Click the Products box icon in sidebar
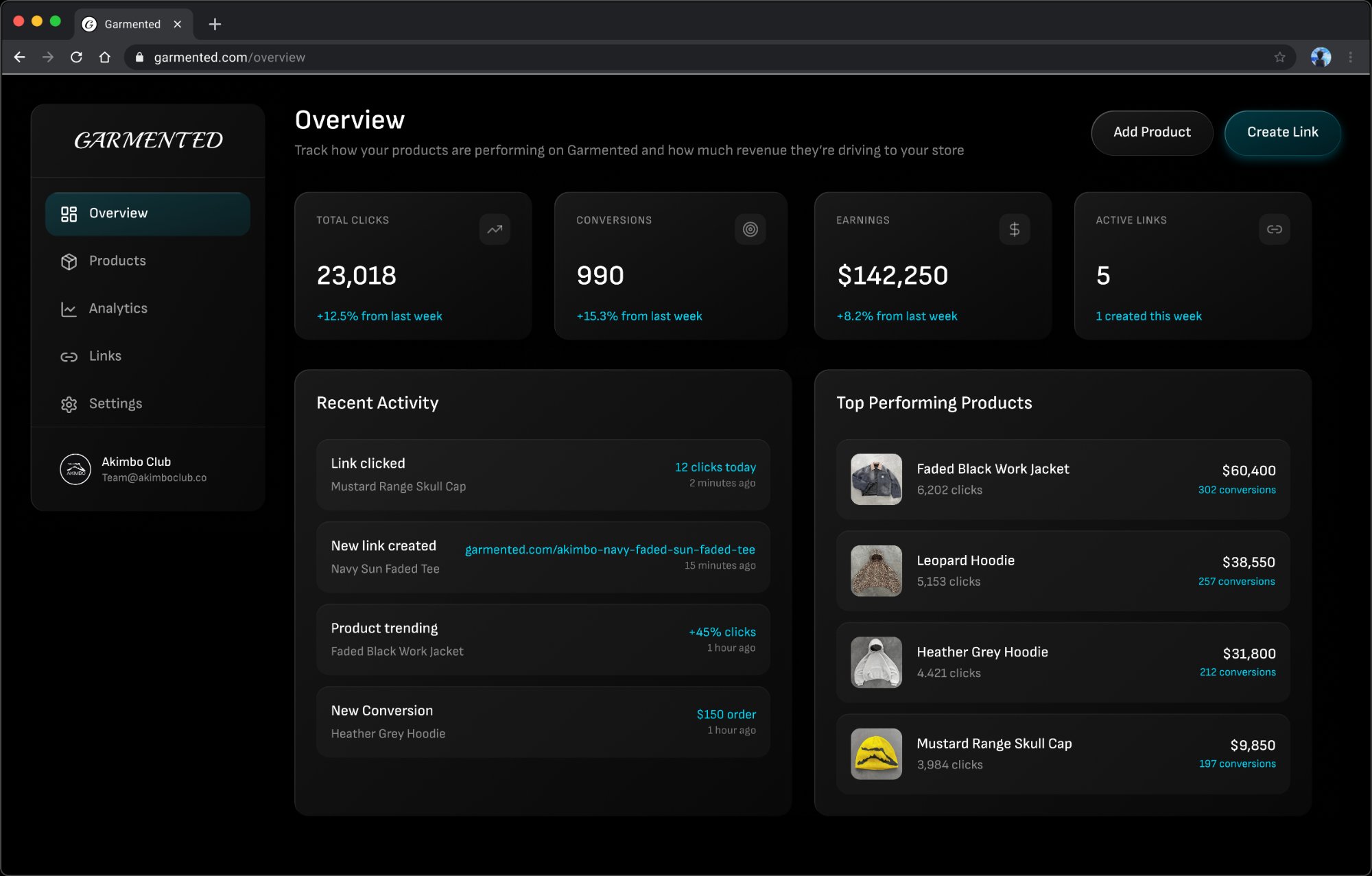 (x=69, y=261)
